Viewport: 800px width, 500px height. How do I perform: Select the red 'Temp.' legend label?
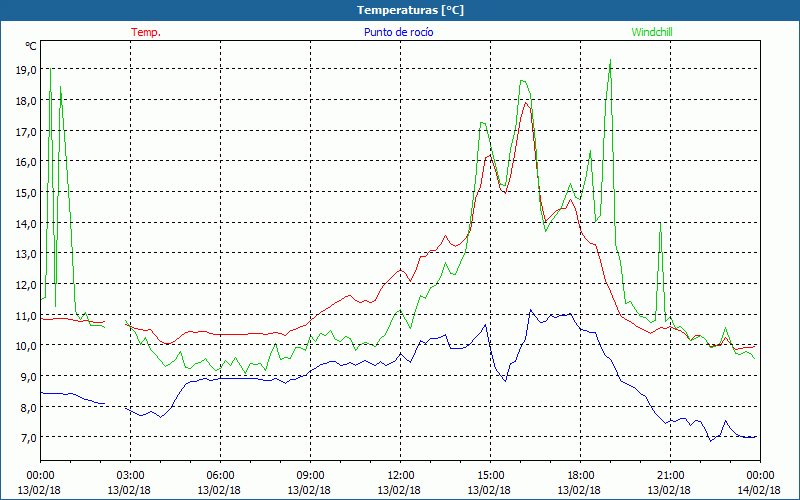coord(146,32)
